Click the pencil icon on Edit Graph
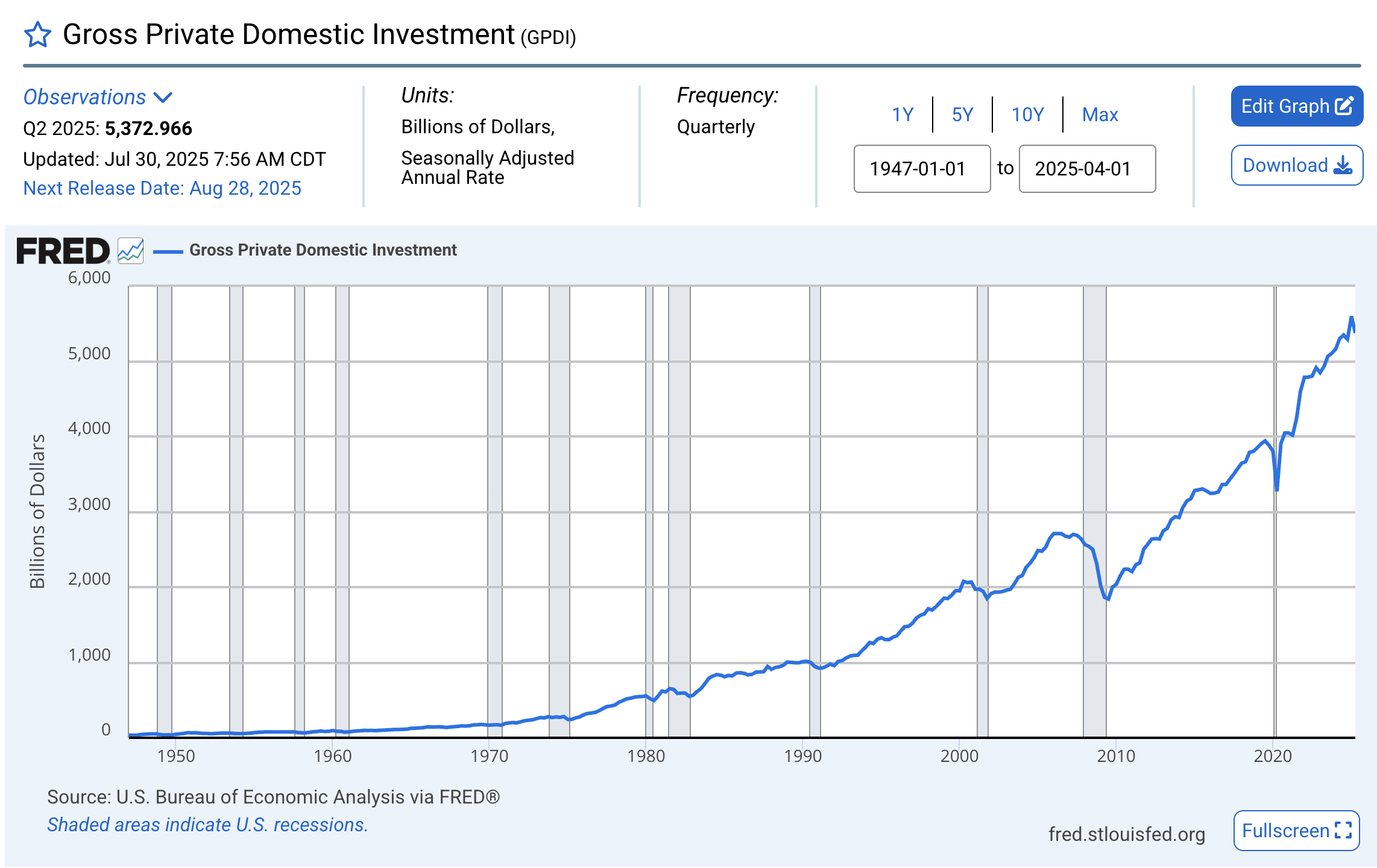The height and width of the screenshot is (868, 1377). click(x=1344, y=106)
